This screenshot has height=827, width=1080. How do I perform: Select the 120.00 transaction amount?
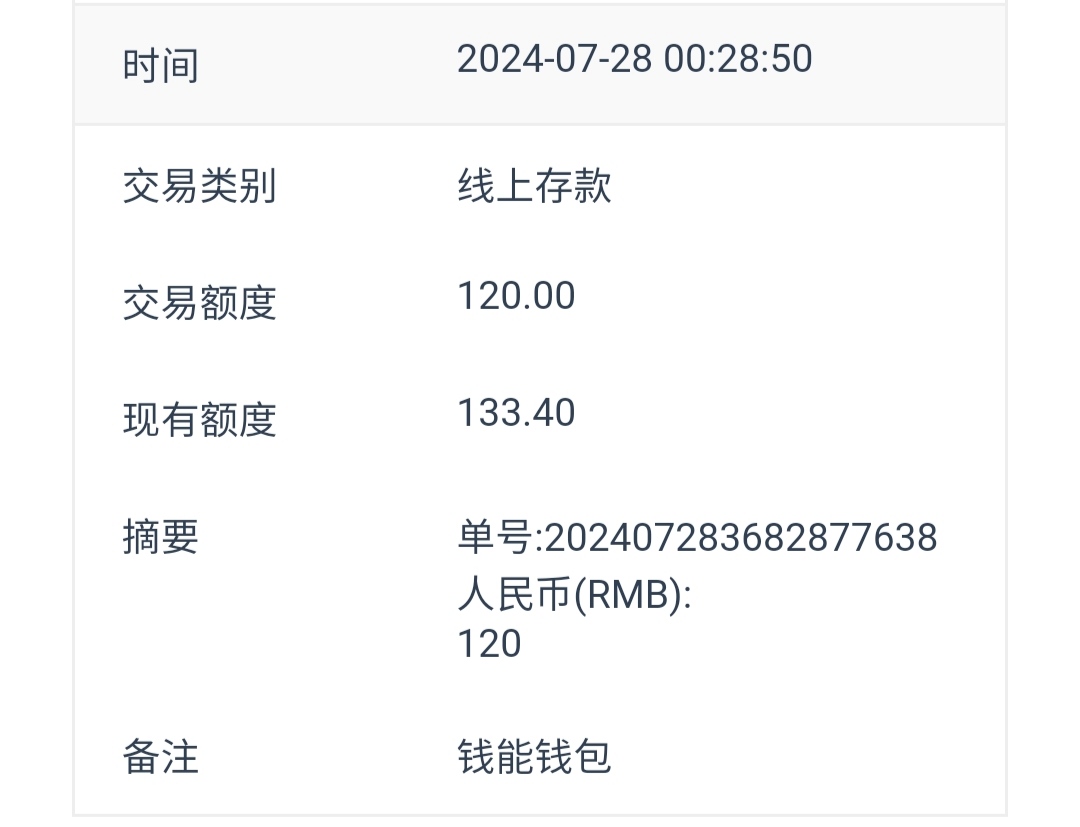516,296
